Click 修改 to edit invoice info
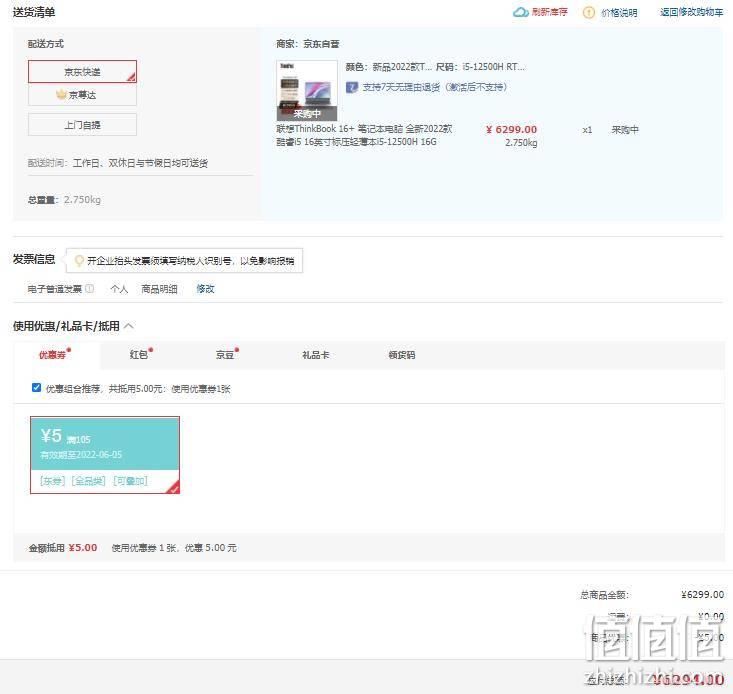This screenshot has width=733, height=694. 205,289
